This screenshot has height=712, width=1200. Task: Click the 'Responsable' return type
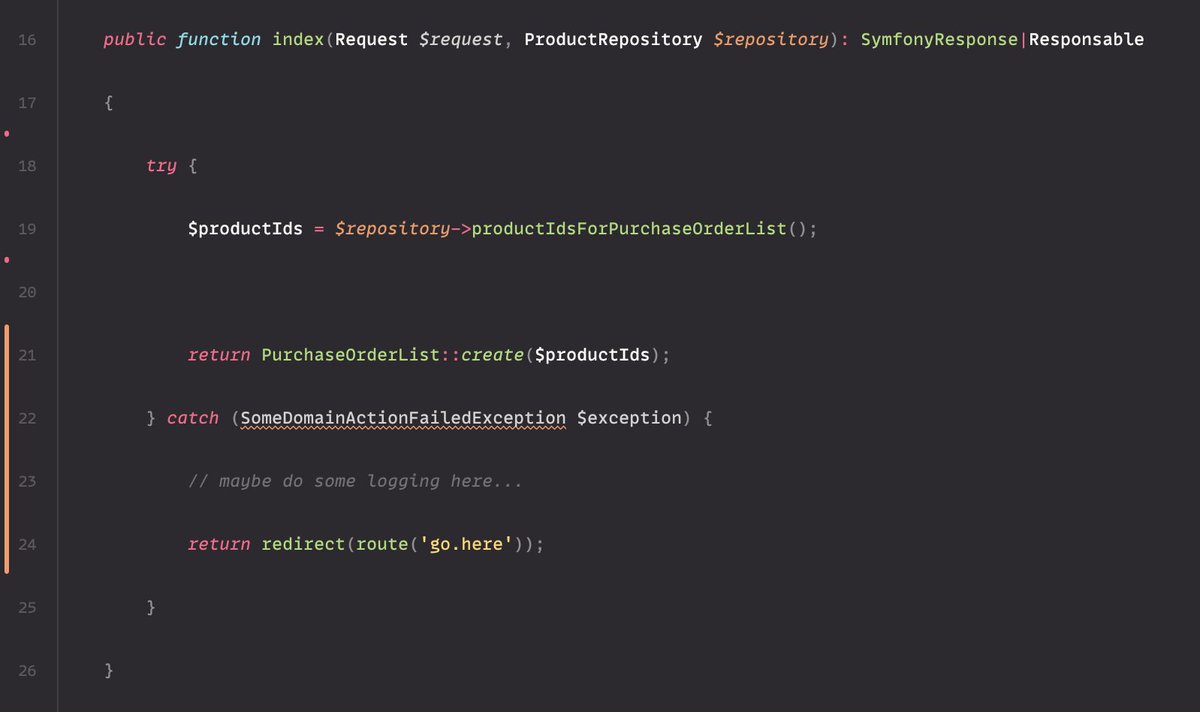click(1086, 40)
